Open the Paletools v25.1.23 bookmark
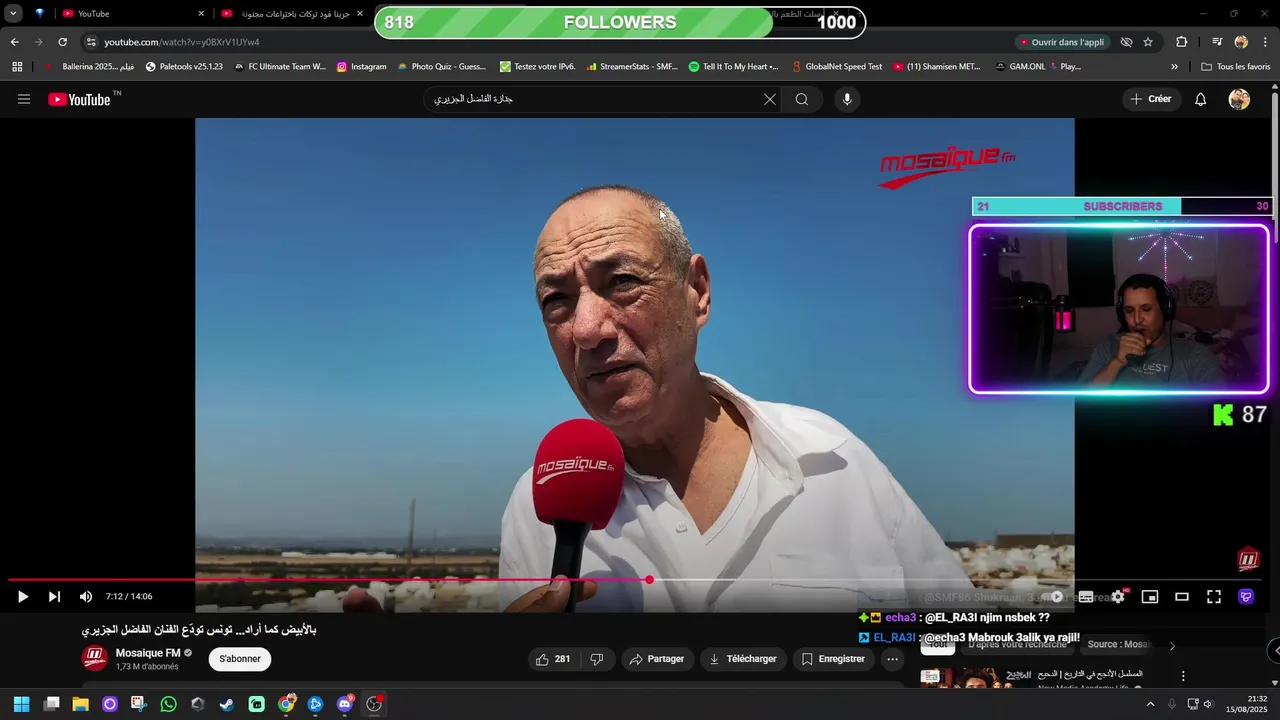This screenshot has height=720, width=1280. (184, 67)
